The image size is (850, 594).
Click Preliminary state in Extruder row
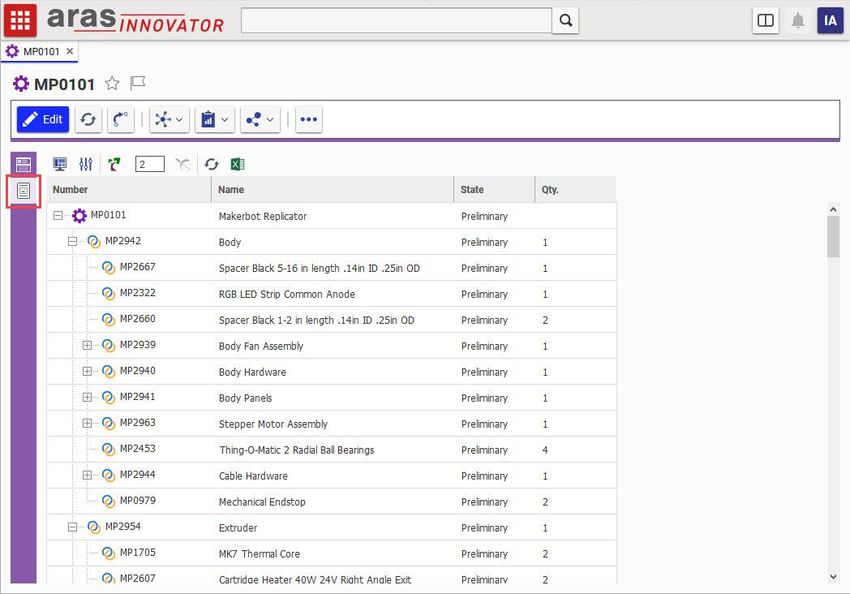click(484, 528)
